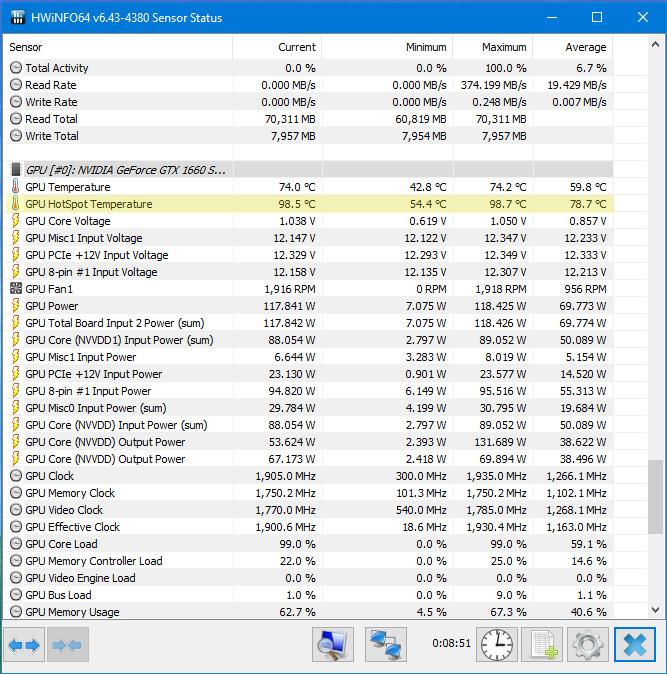Click the 1,916 RPM current fan value
The height and width of the screenshot is (674, 667).
click(290, 289)
